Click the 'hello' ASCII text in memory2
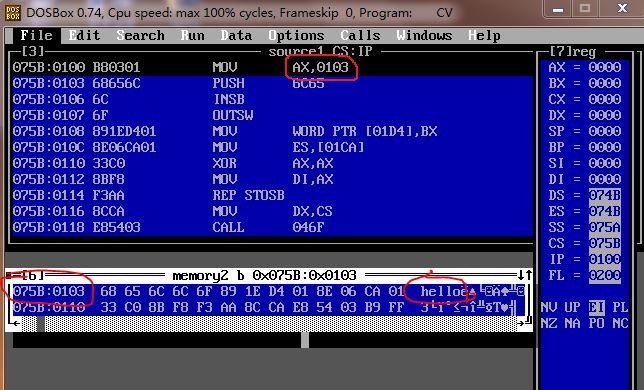Viewport: 644px width, 390px height. [440, 291]
